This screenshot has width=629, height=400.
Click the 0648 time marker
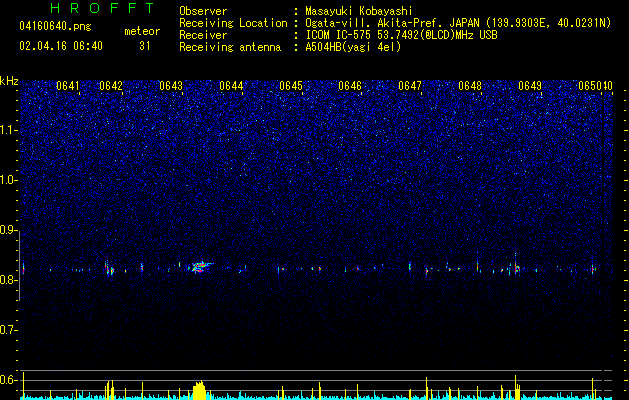(x=470, y=86)
